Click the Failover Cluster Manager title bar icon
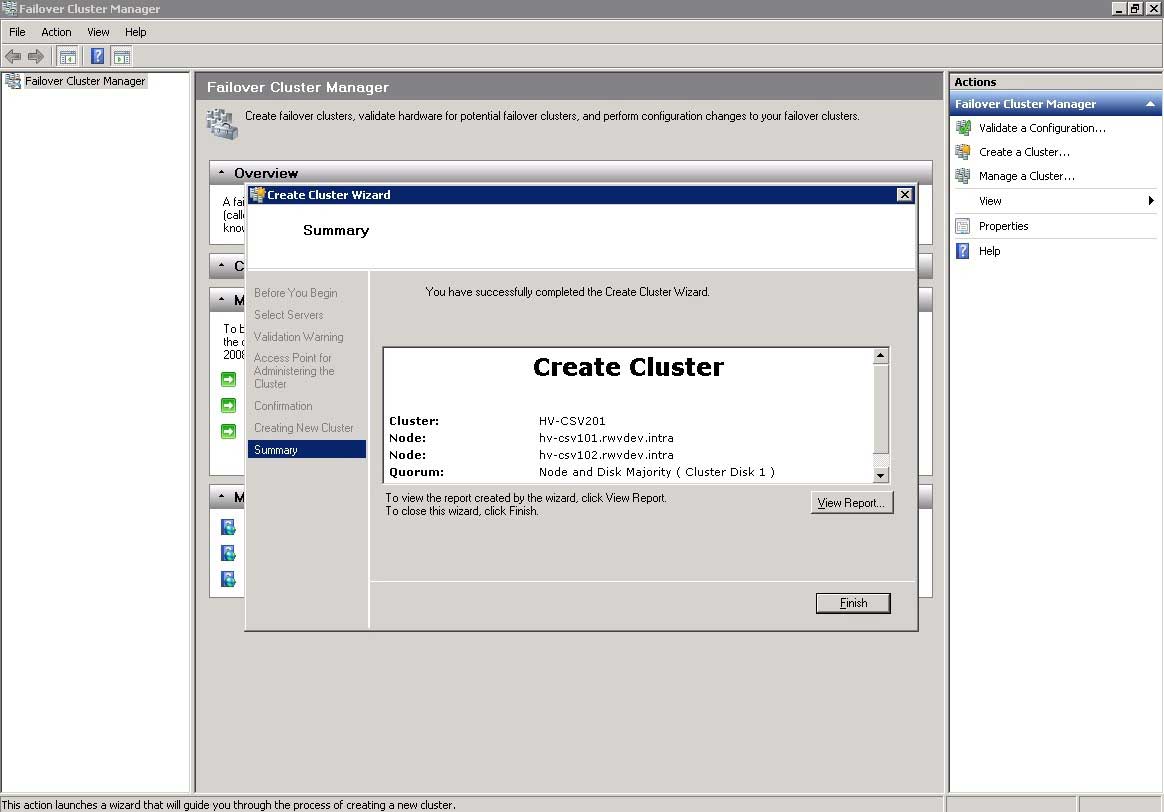Image resolution: width=1164 pixels, height=812 pixels. click(x=9, y=8)
